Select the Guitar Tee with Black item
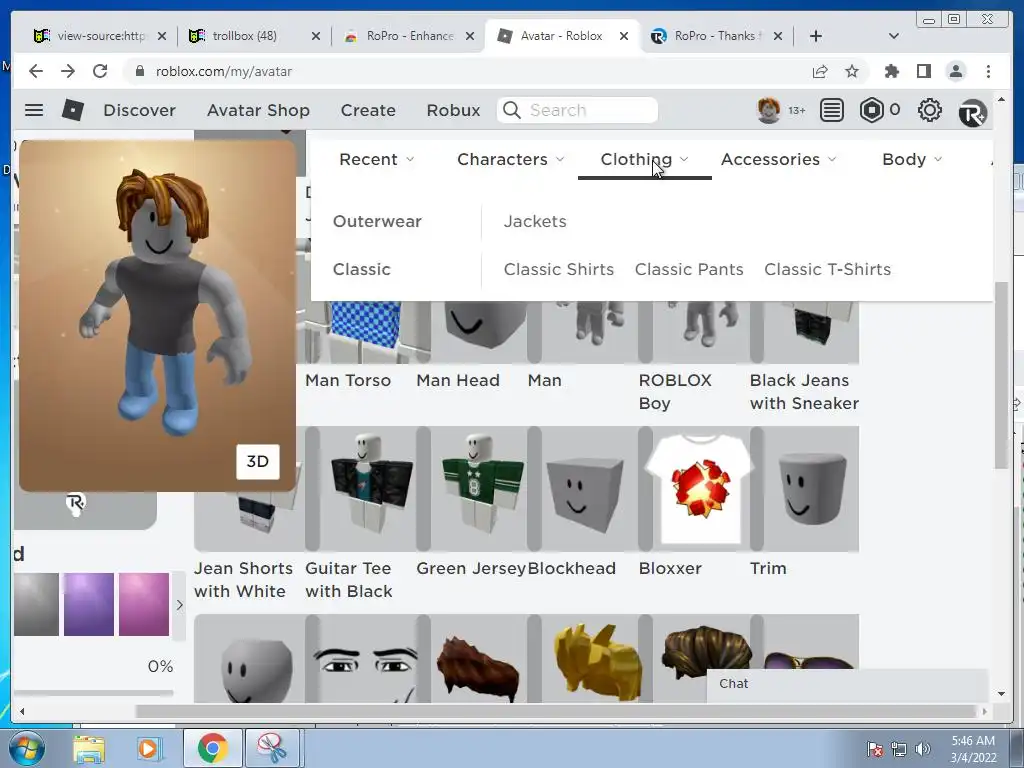The height and width of the screenshot is (768, 1024). (368, 490)
